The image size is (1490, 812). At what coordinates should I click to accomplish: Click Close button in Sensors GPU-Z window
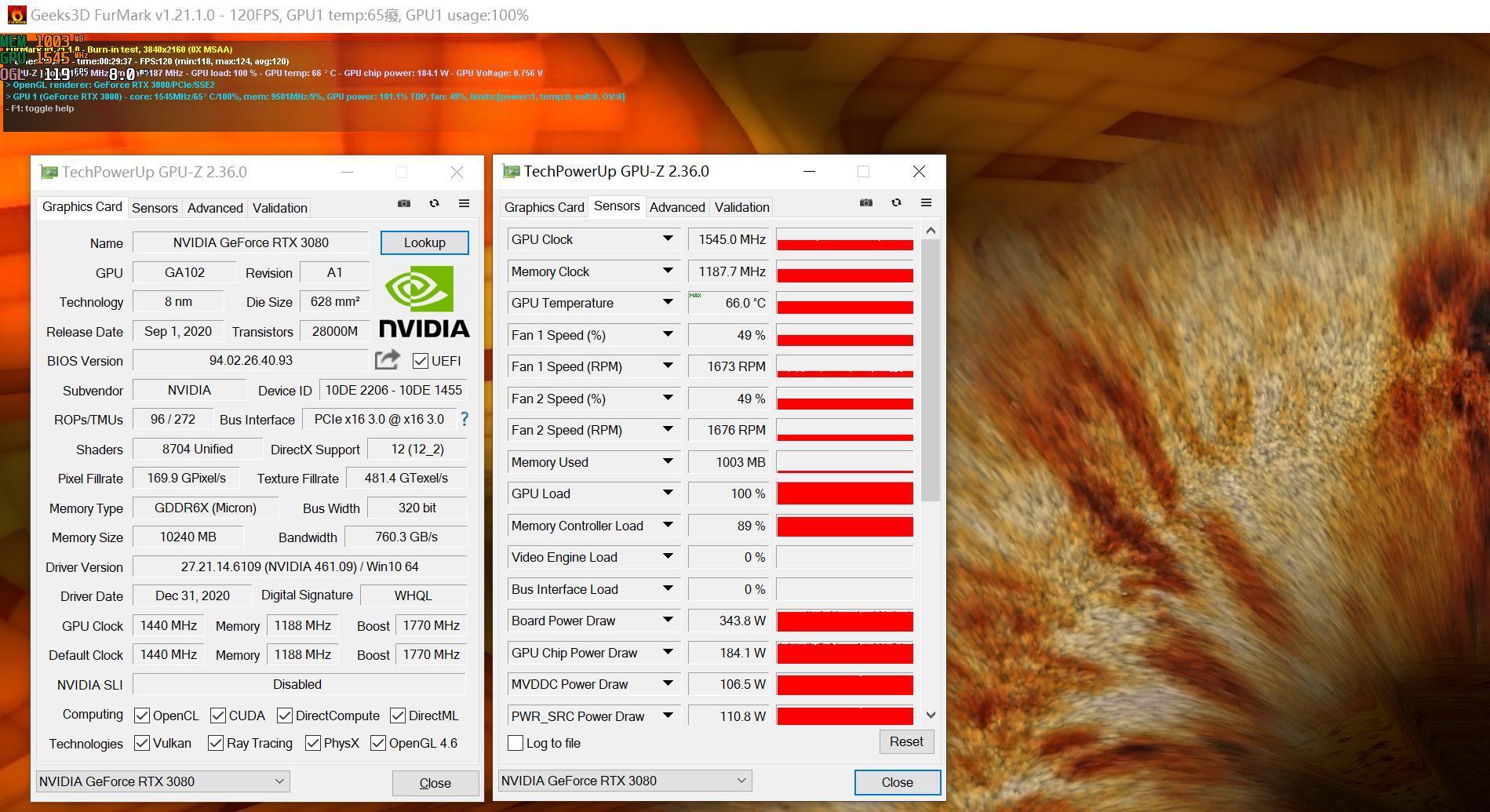point(897,782)
